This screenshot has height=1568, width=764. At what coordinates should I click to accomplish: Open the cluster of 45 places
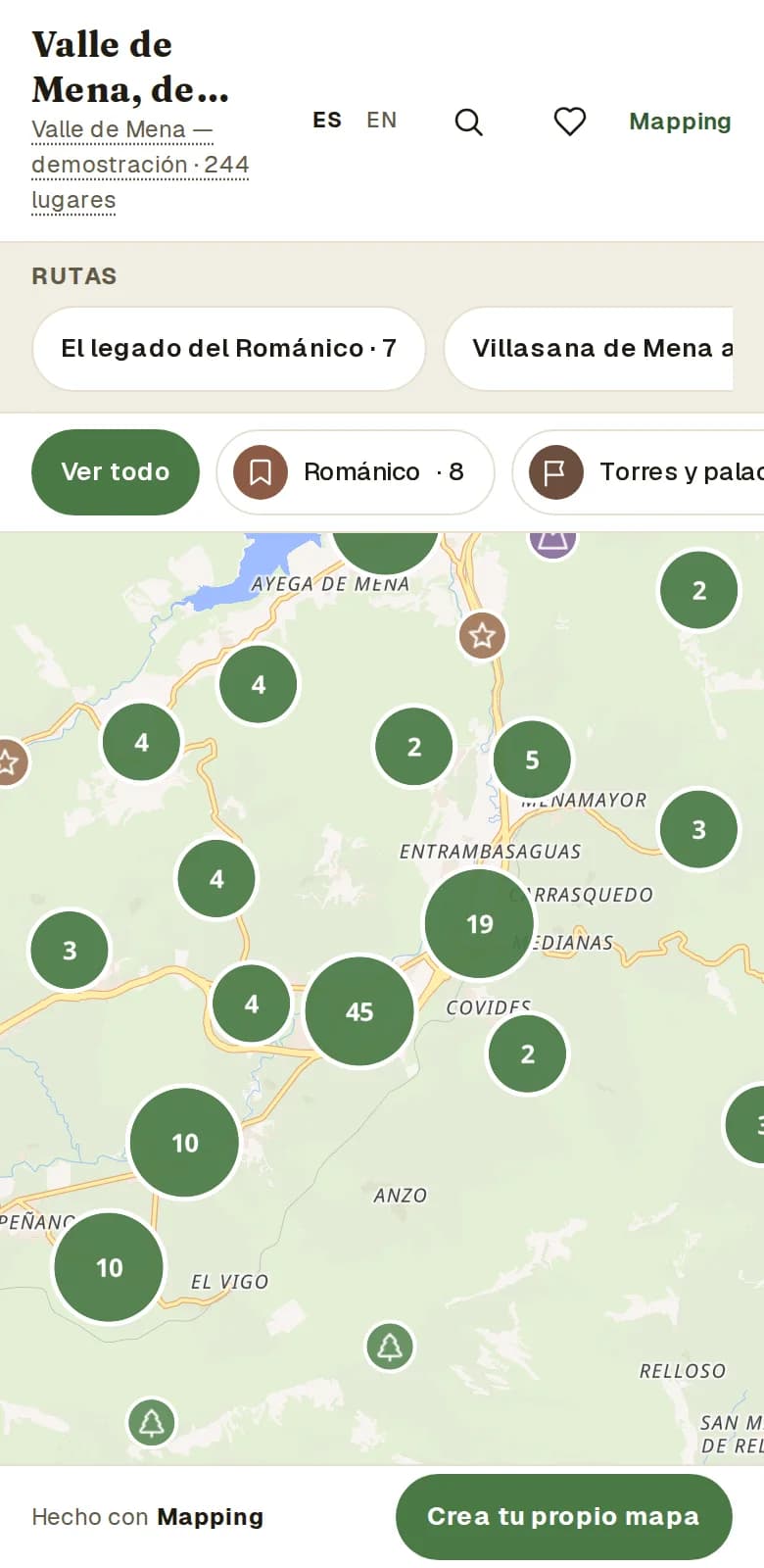pyautogui.click(x=359, y=1011)
